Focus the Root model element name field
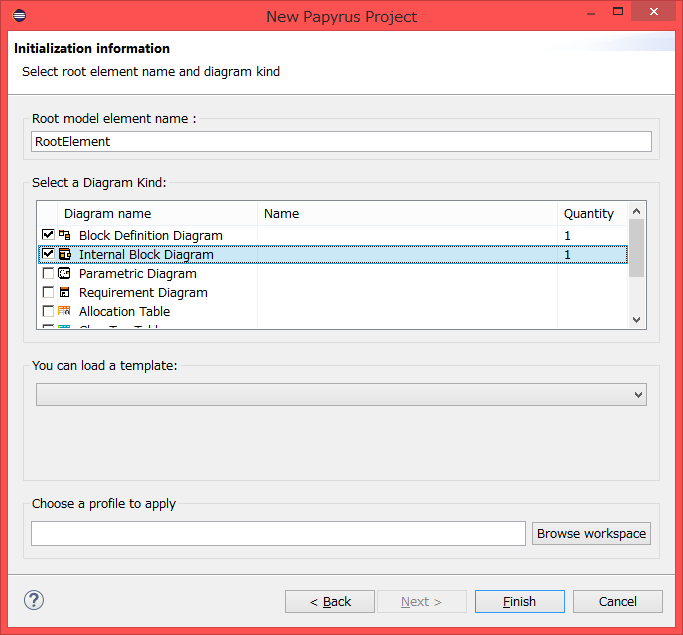This screenshot has height=635, width=683. click(342, 142)
